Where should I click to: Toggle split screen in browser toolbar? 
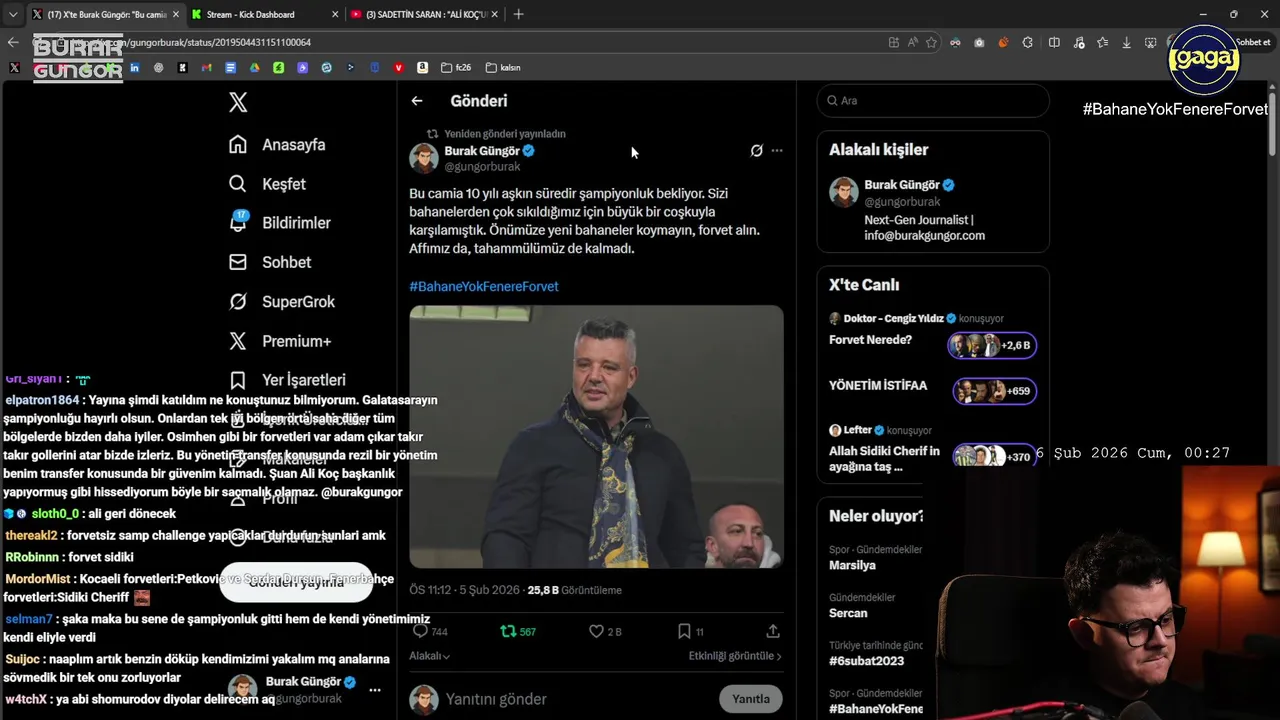1054,42
